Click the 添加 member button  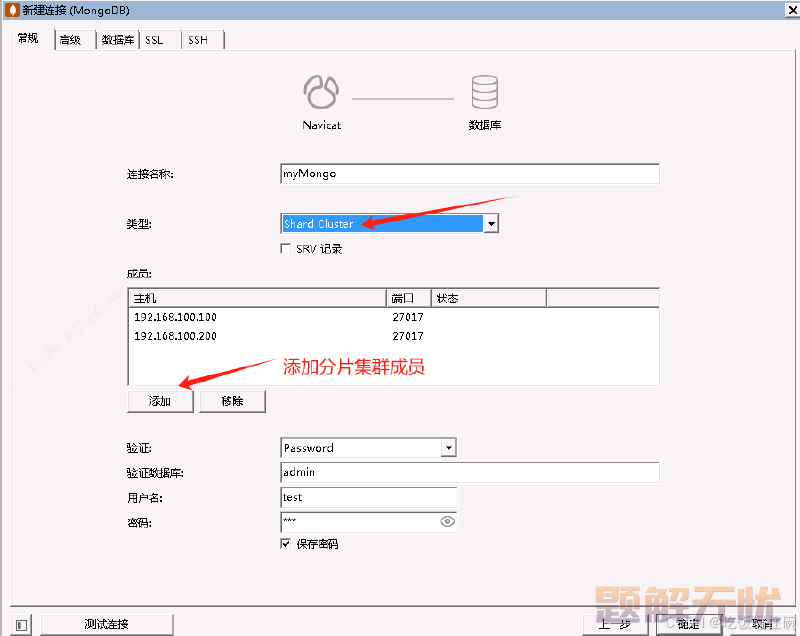[x=160, y=401]
